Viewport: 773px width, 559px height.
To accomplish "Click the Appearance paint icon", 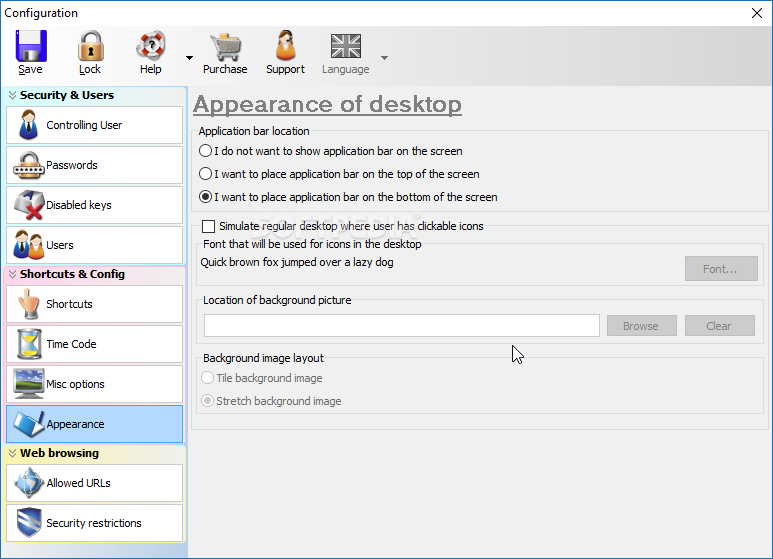I will click(x=29, y=424).
